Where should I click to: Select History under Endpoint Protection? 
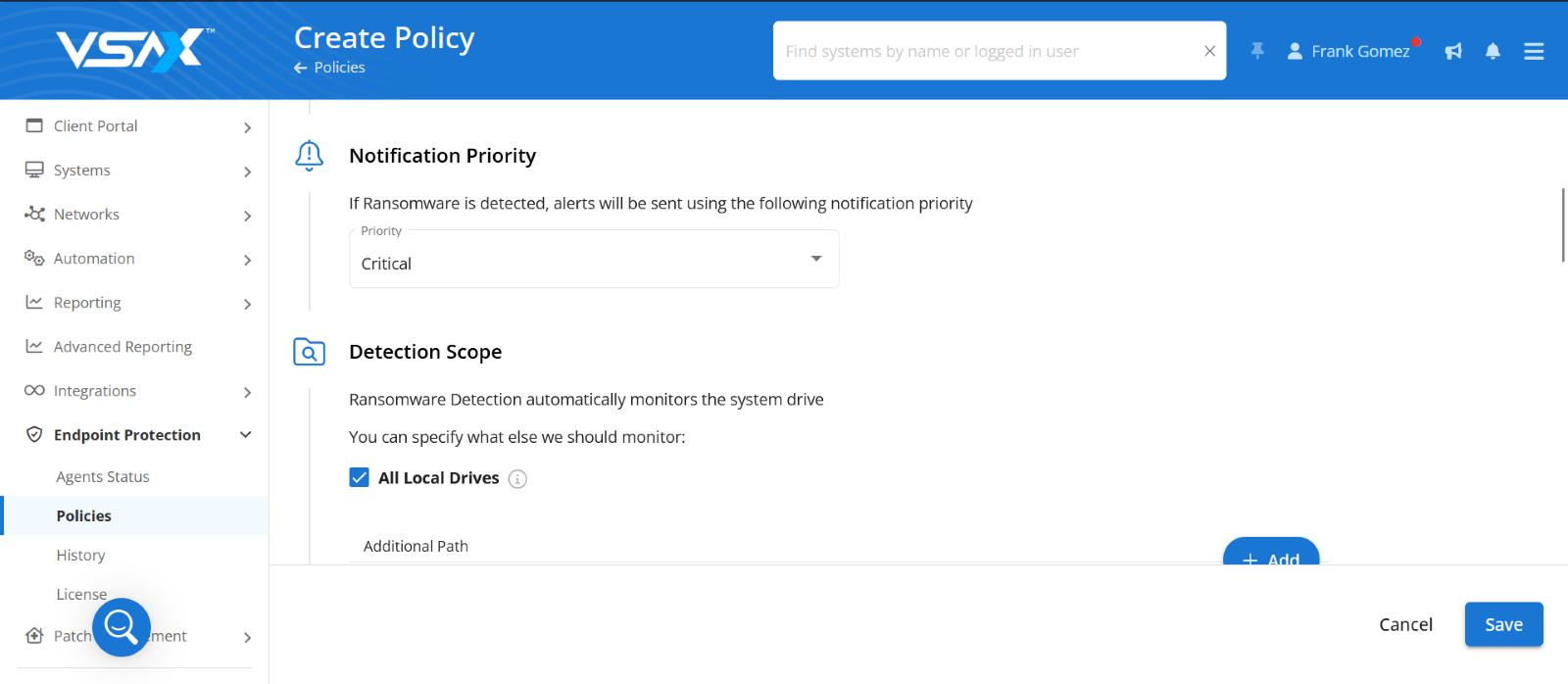[80, 556]
